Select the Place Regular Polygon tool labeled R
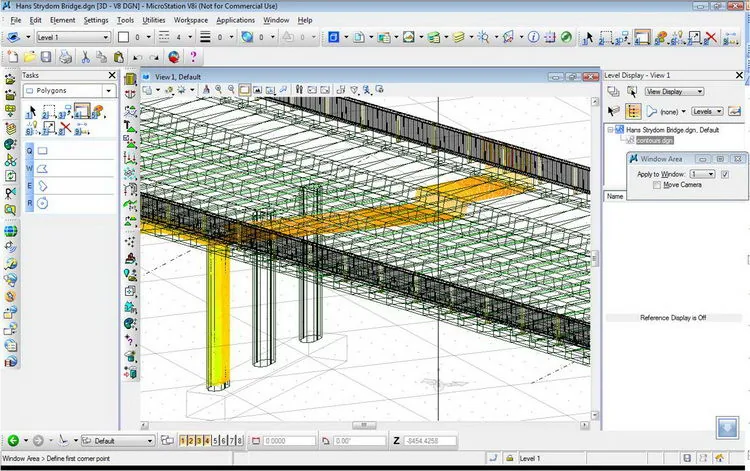 pos(43,203)
